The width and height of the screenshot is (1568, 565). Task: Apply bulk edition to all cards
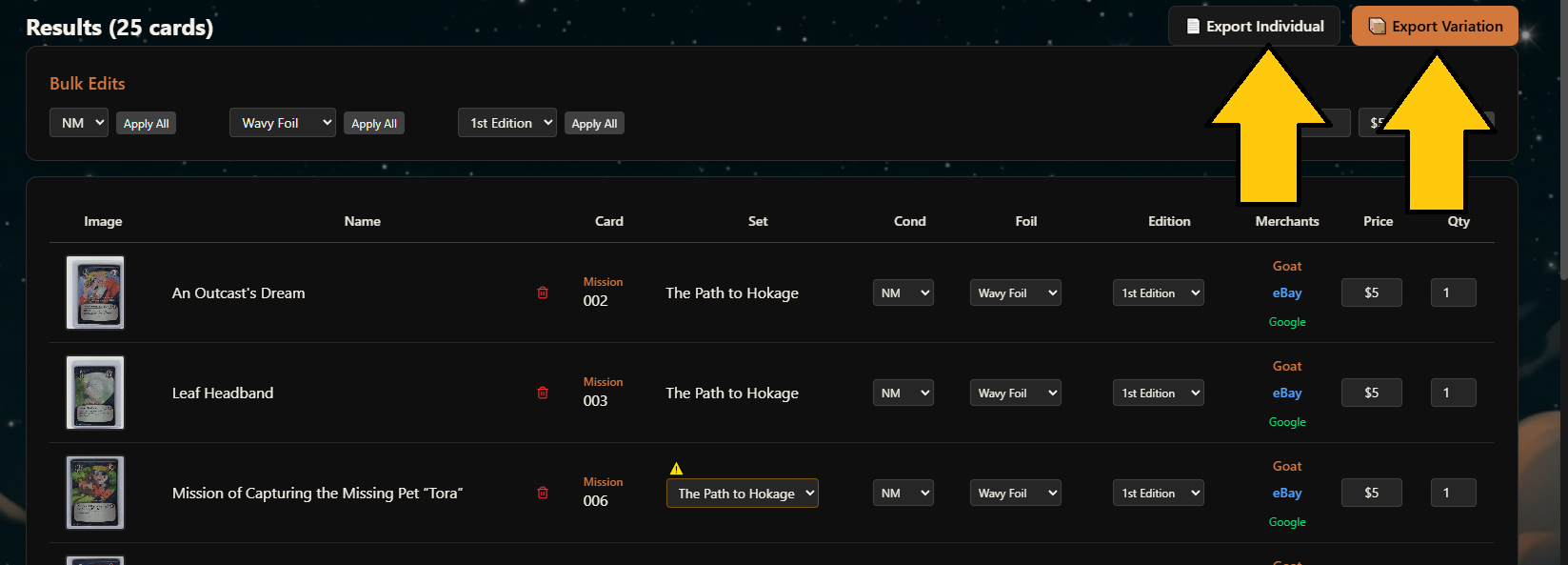pyautogui.click(x=594, y=124)
